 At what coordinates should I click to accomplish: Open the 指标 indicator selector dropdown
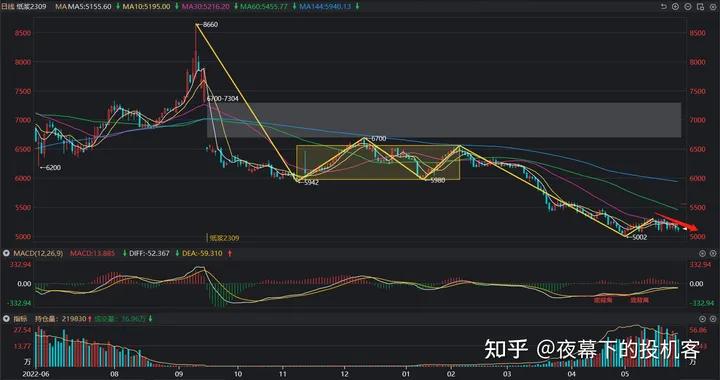(x=6, y=318)
